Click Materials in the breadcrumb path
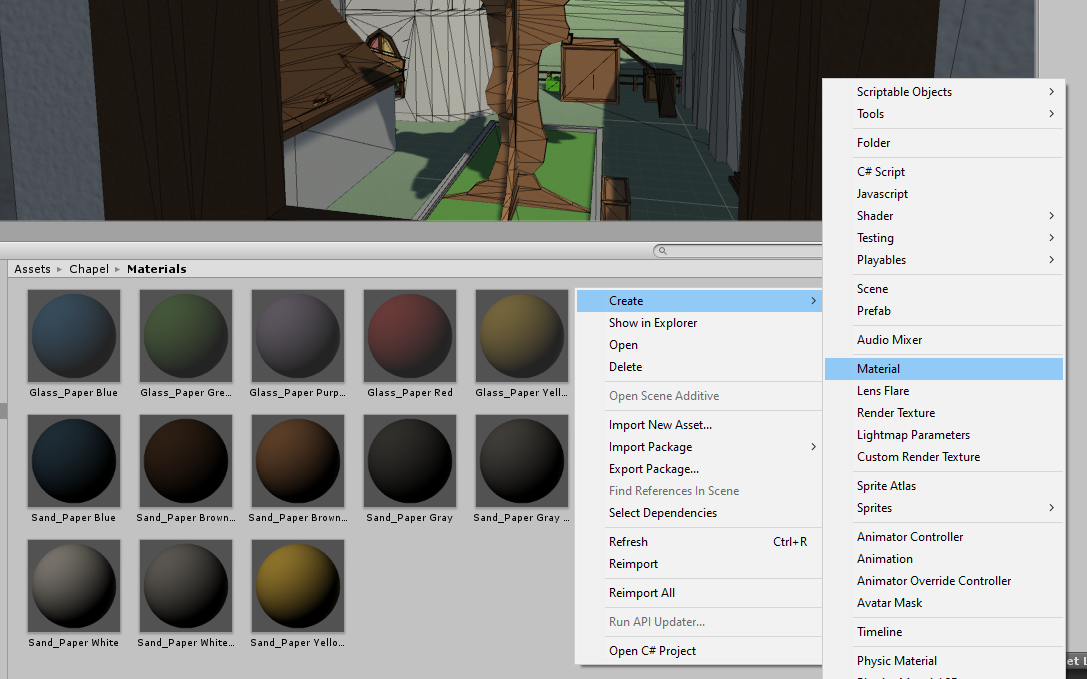This screenshot has width=1087, height=679. pos(157,269)
